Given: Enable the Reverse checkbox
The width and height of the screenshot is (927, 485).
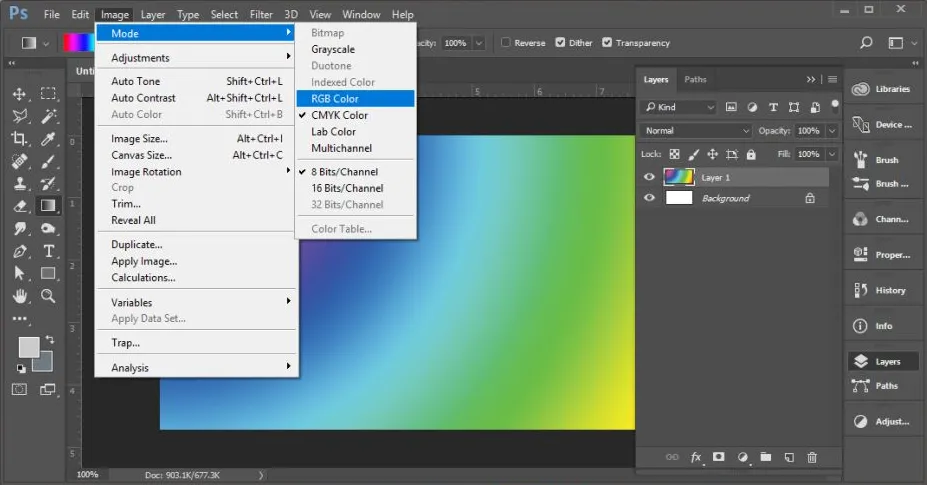Looking at the screenshot, I should (x=506, y=43).
